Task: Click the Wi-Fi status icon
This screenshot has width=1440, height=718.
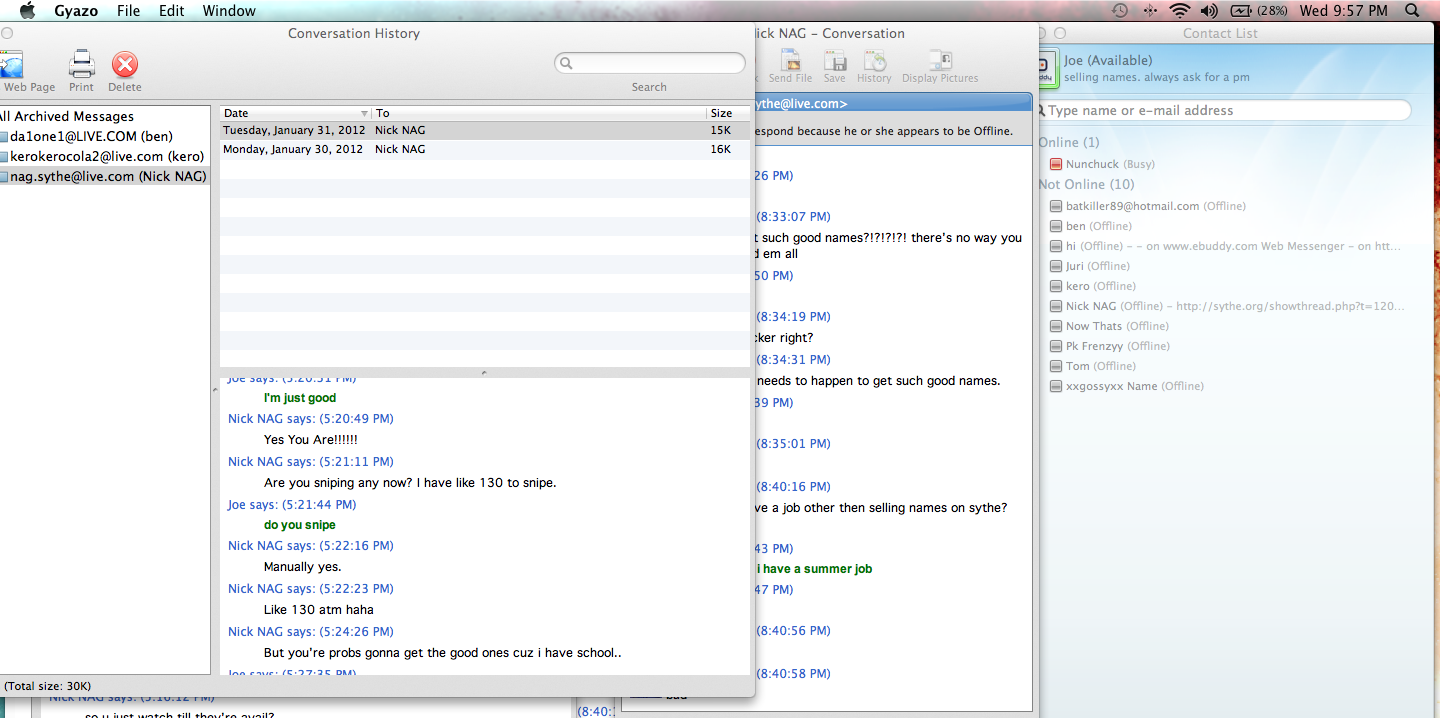Action: click(x=1180, y=11)
